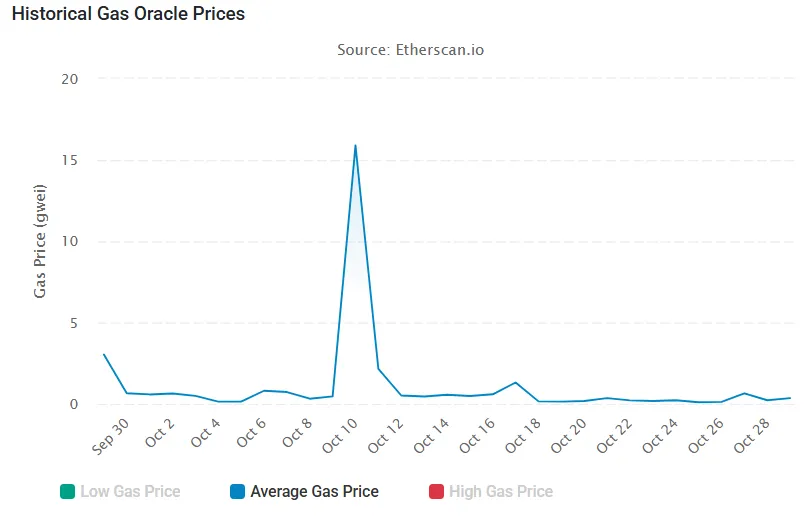
Task: Click the first data point near 3 gwei
Action: click(x=104, y=354)
